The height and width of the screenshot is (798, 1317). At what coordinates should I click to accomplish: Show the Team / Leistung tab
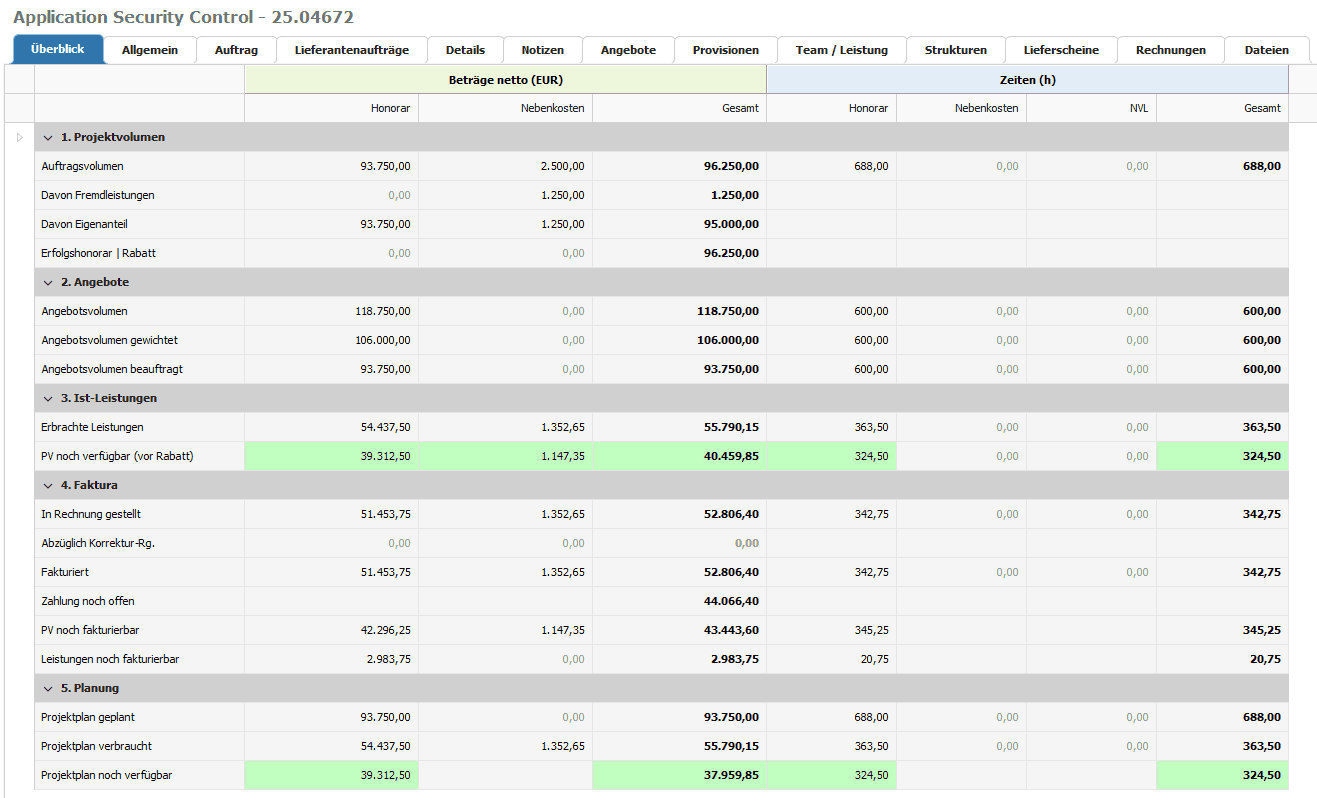tap(841, 50)
